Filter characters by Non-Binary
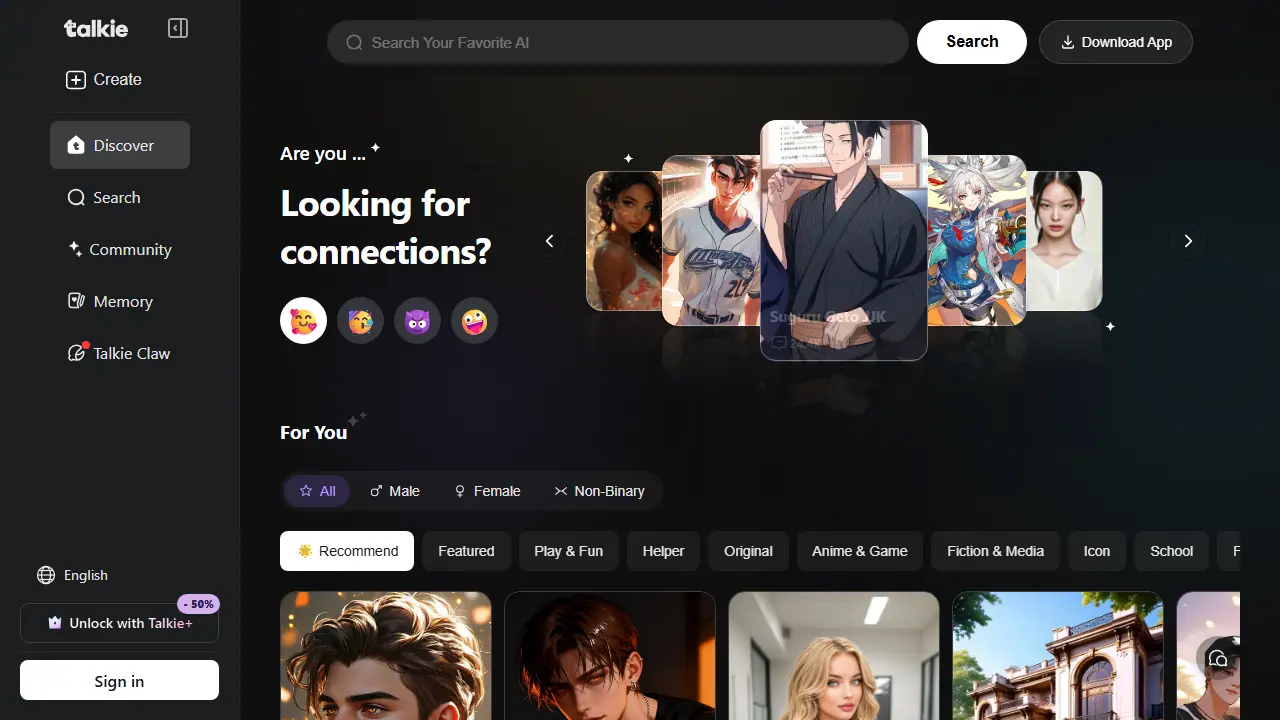Viewport: 1280px width, 720px height. (599, 491)
